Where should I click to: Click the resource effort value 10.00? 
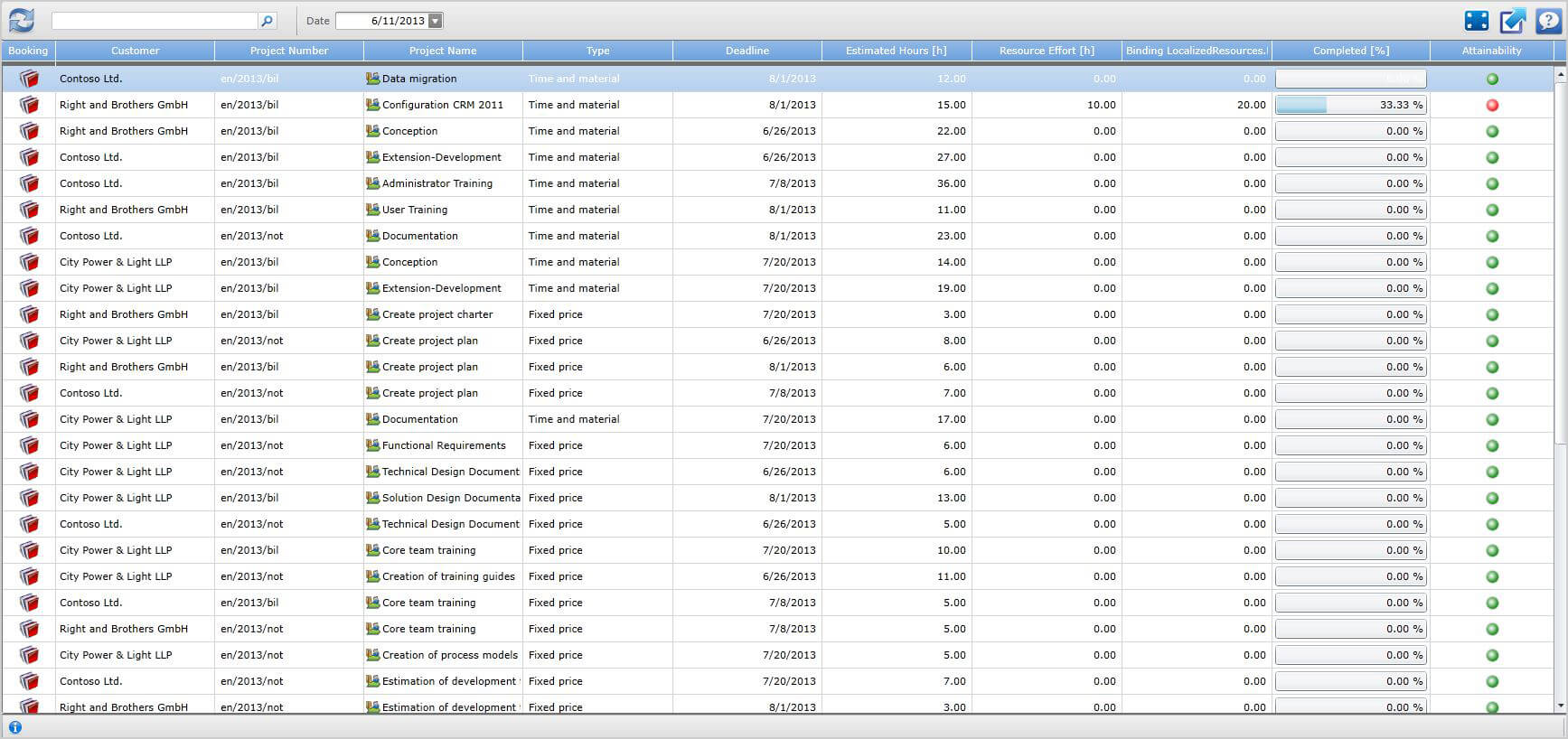[1101, 105]
